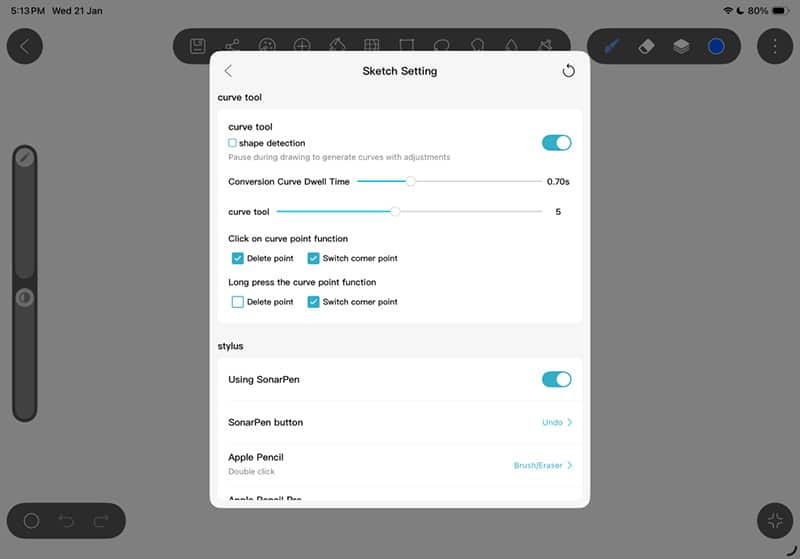Disable the Using SonarPen switch
The height and width of the screenshot is (559, 800).
point(556,379)
